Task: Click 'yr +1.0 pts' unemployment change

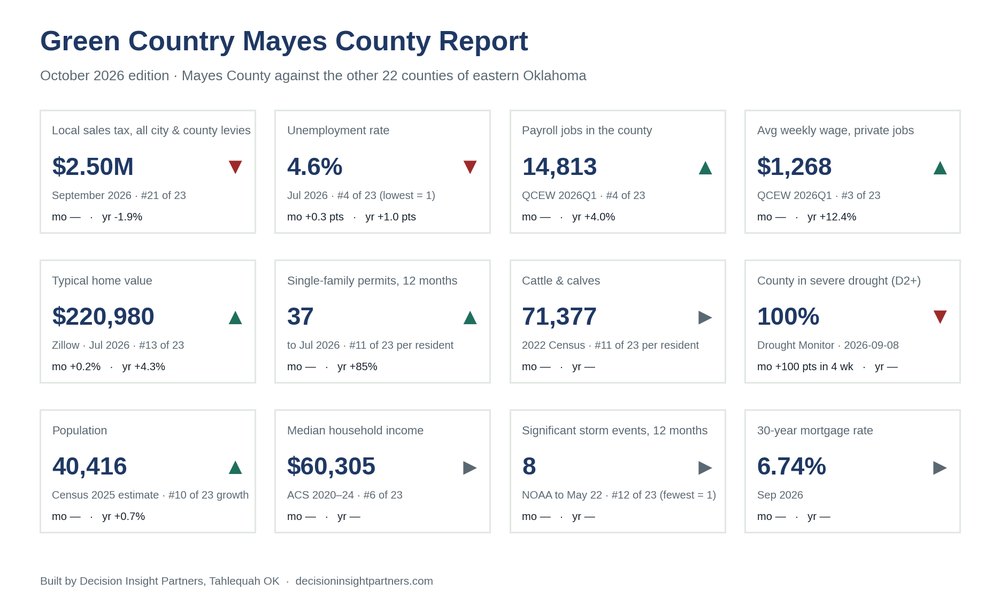Action: [x=390, y=217]
